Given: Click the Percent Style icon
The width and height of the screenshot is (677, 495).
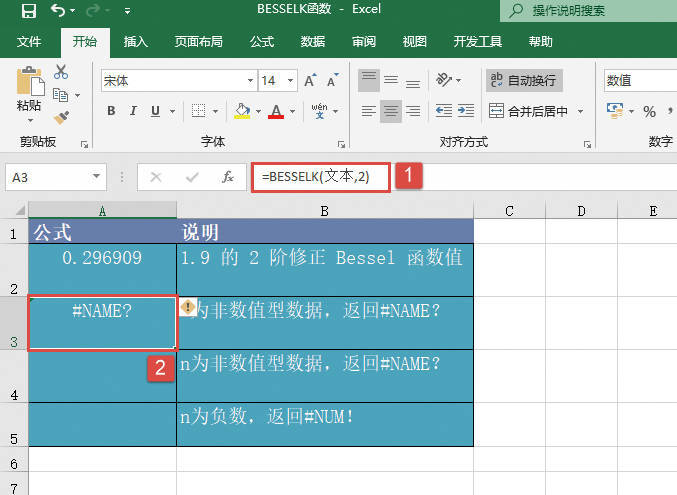Looking at the screenshot, I should pyautogui.click(x=649, y=111).
